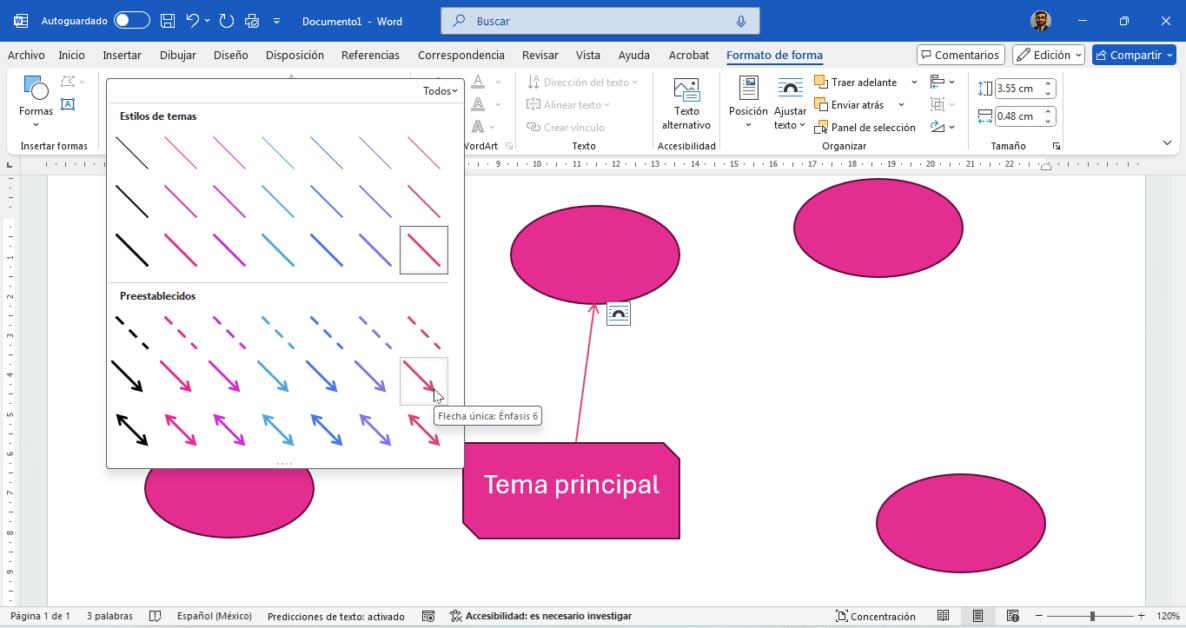Switch to Concentración focus mode
The width and height of the screenshot is (1186, 628).
[x=876, y=616]
